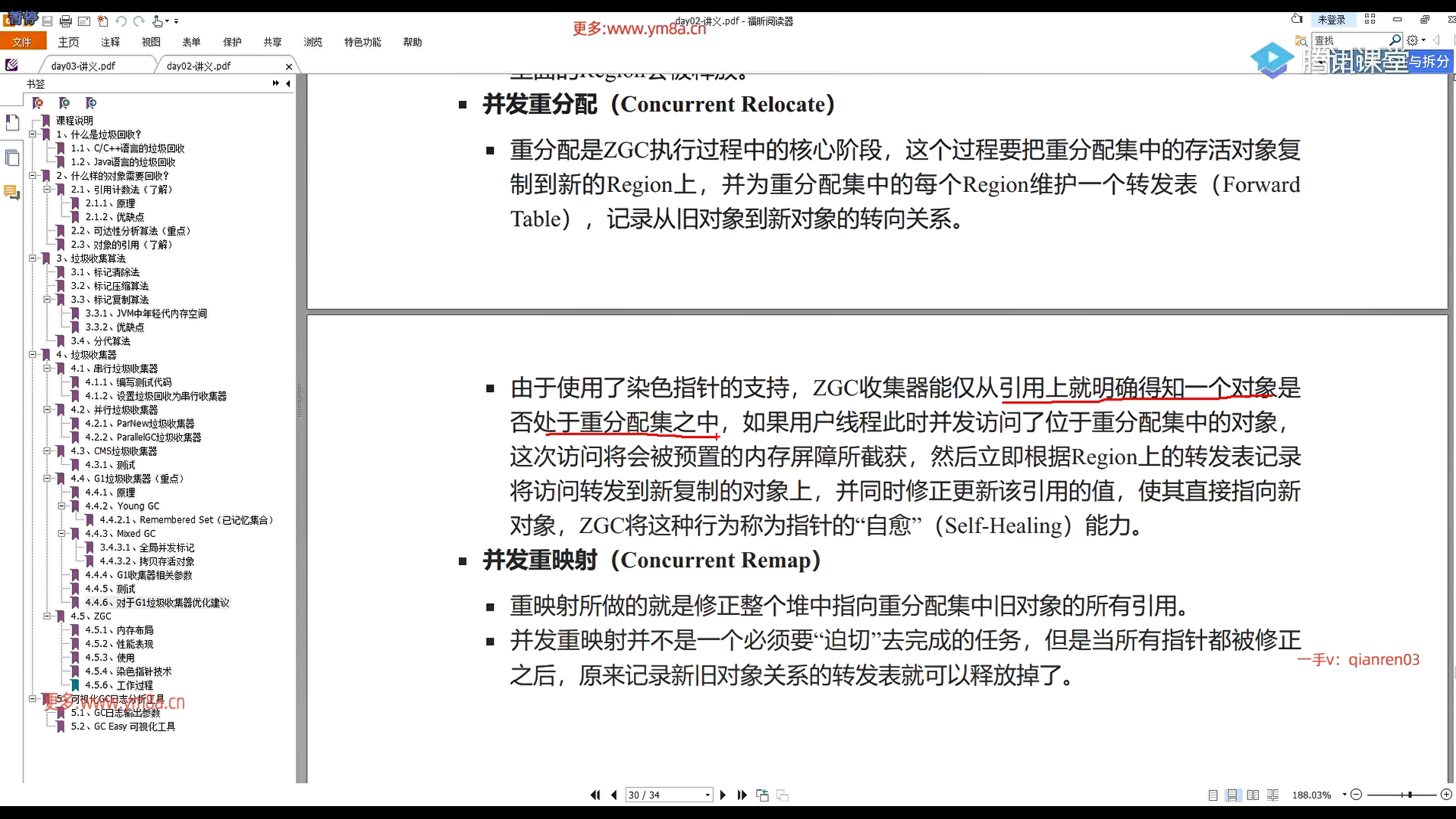
Task: Open the www.ym8a.cn link
Action: pos(654,28)
